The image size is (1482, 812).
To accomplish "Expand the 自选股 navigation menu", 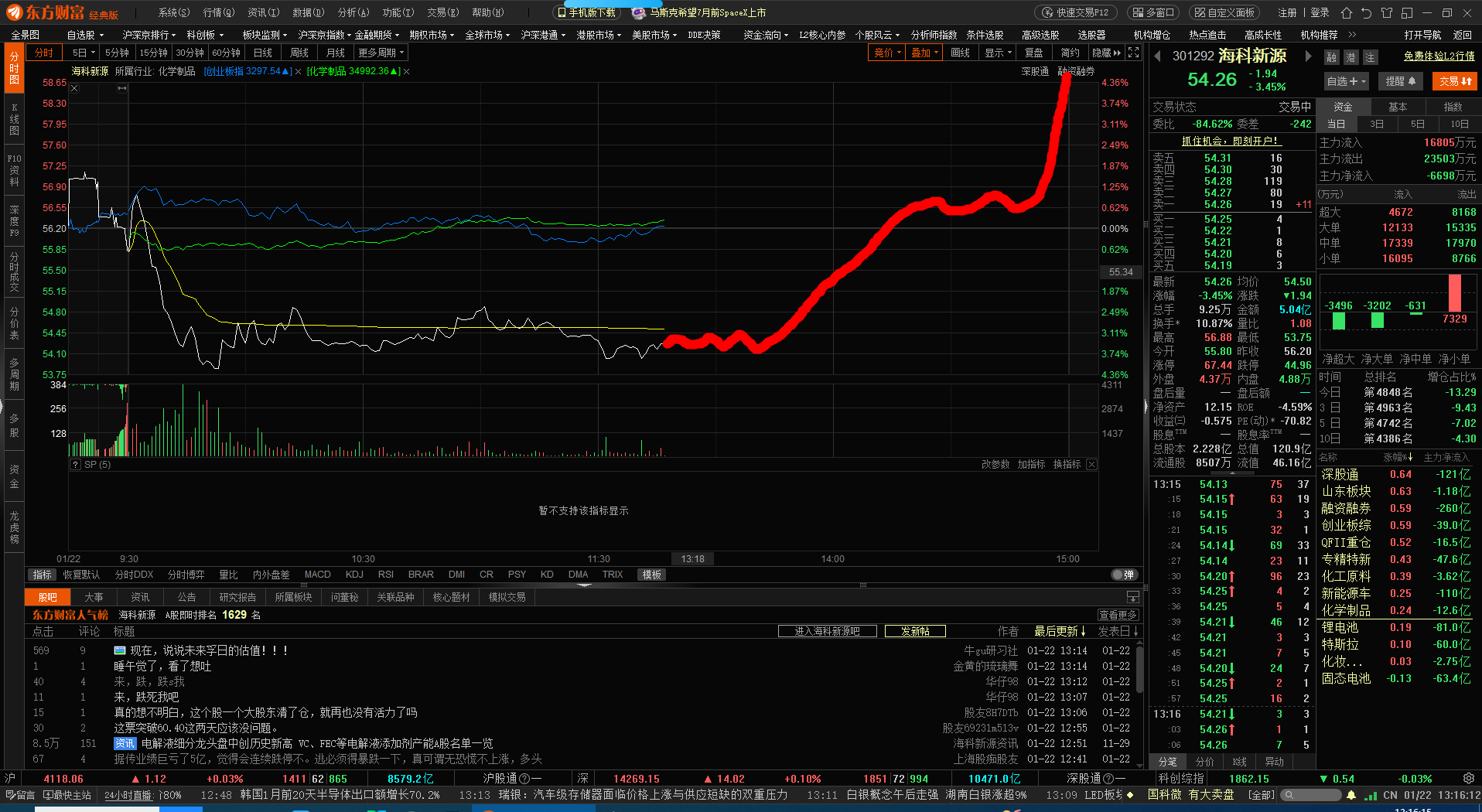I will [84, 35].
